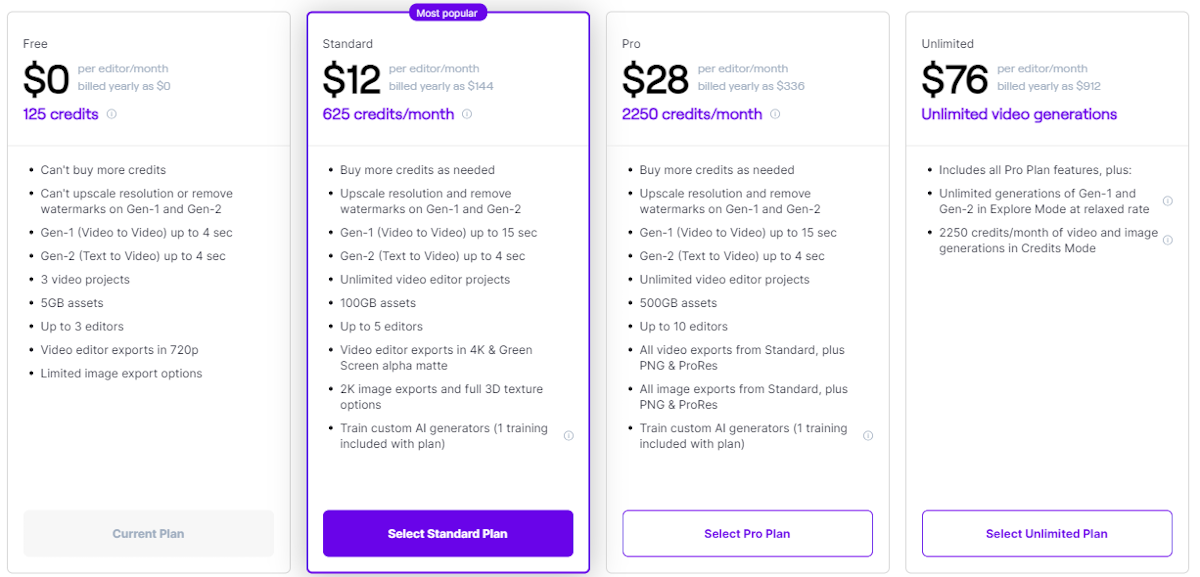1200x577 pixels.
Task: Select the Standard Plan
Action: pos(448,533)
